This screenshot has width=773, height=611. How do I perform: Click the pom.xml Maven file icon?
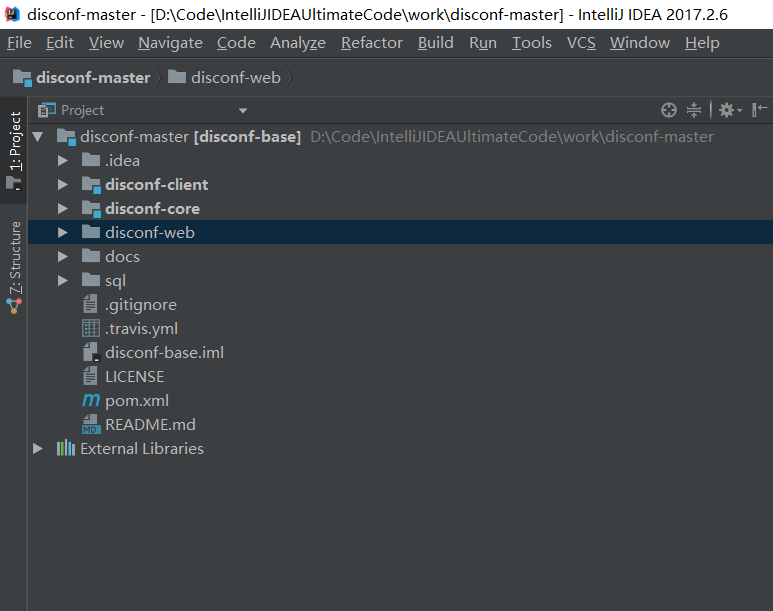(x=90, y=400)
